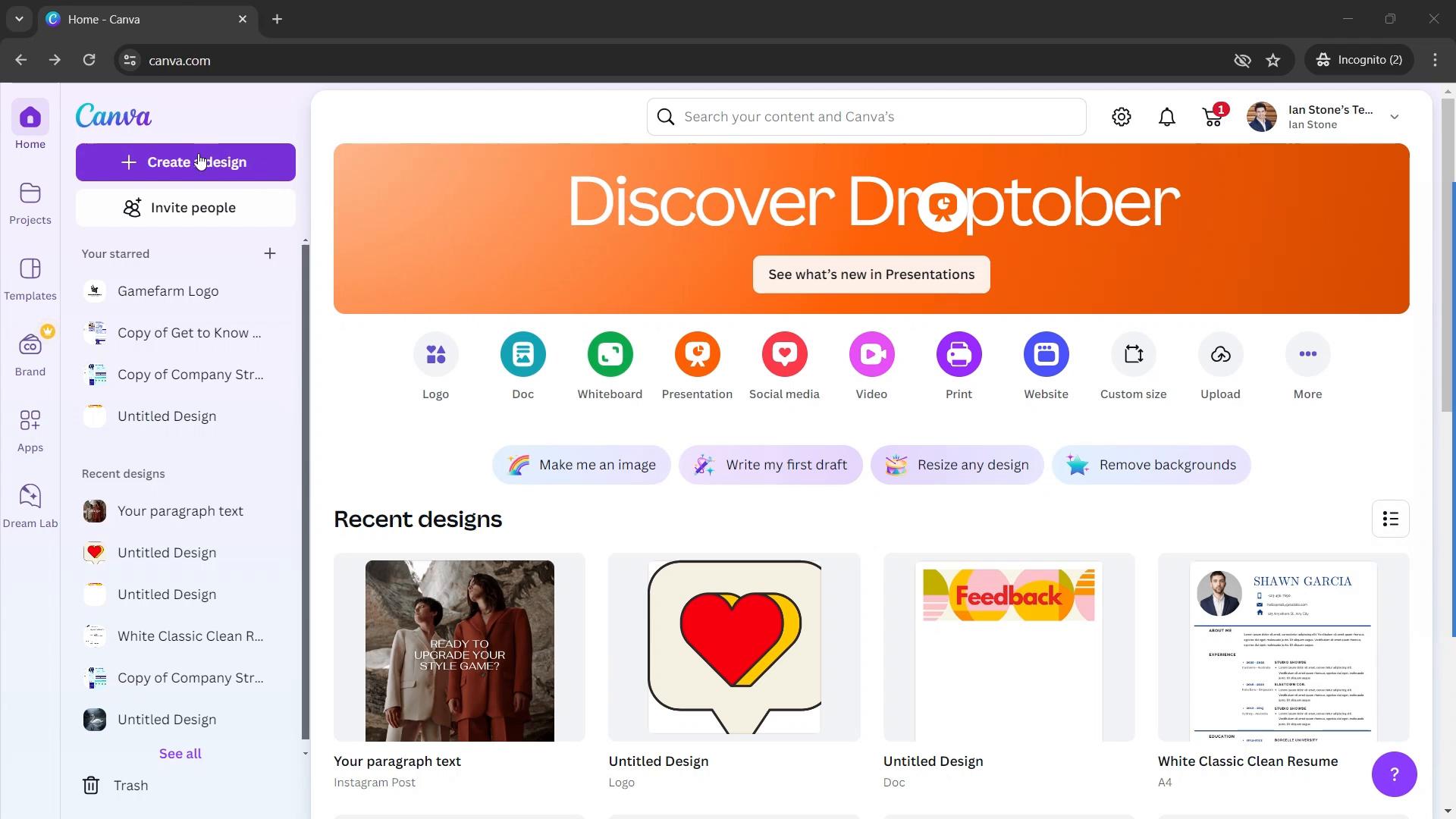
Task: Click the Print design icon
Action: tap(959, 354)
